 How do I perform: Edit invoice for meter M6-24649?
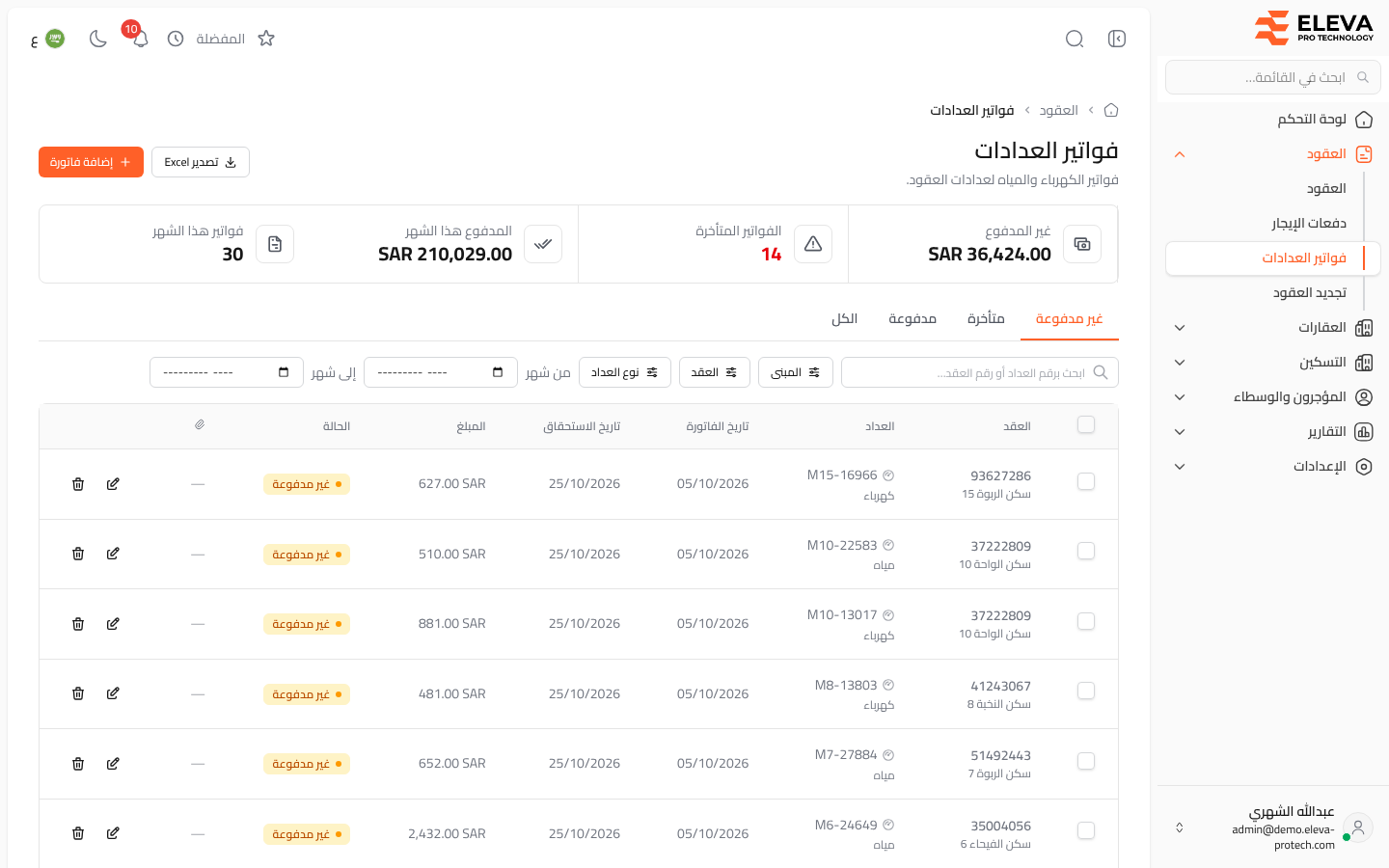[x=113, y=833]
